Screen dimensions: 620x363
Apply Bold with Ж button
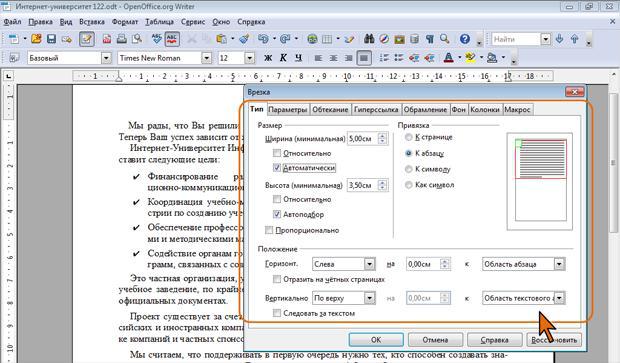pos(268,58)
